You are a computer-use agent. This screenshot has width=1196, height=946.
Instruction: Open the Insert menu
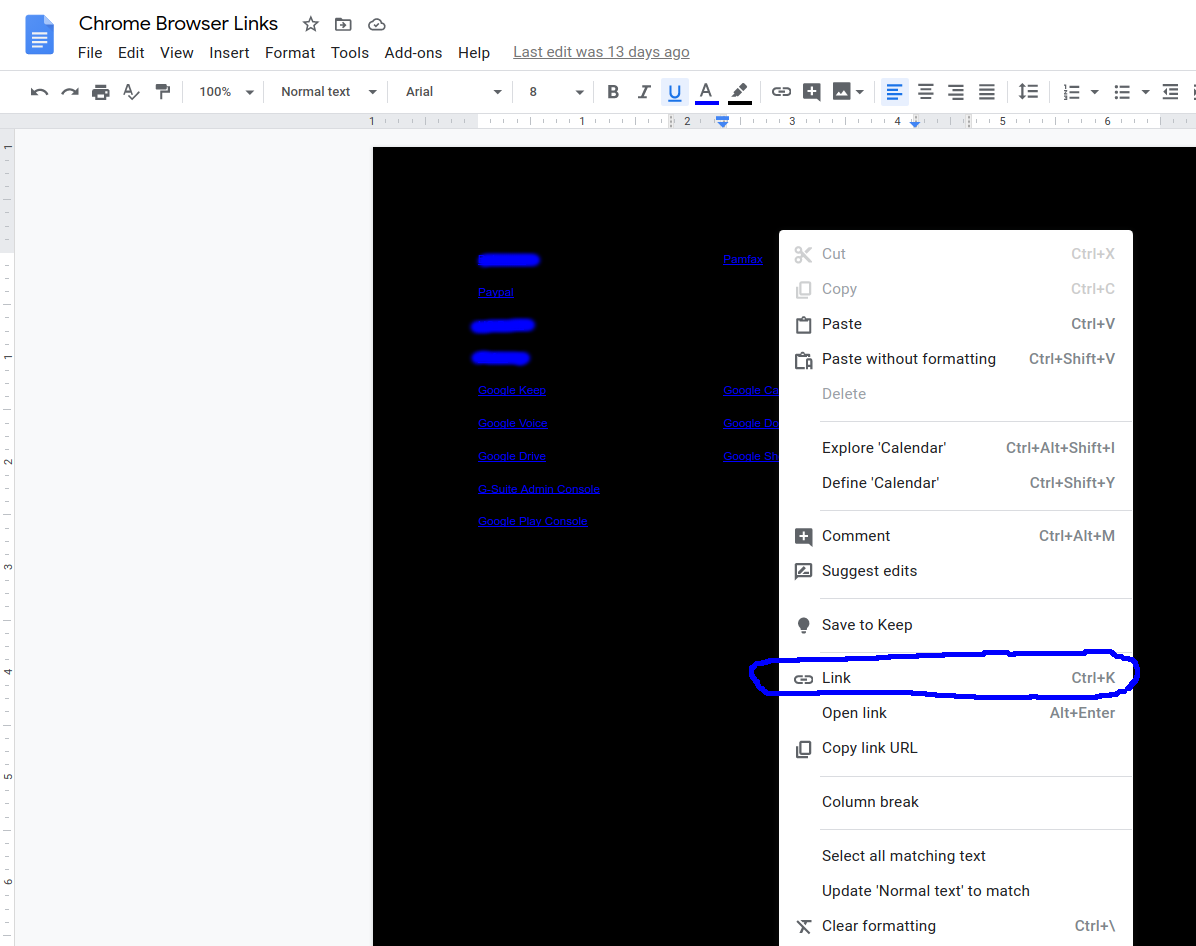pyautogui.click(x=229, y=53)
